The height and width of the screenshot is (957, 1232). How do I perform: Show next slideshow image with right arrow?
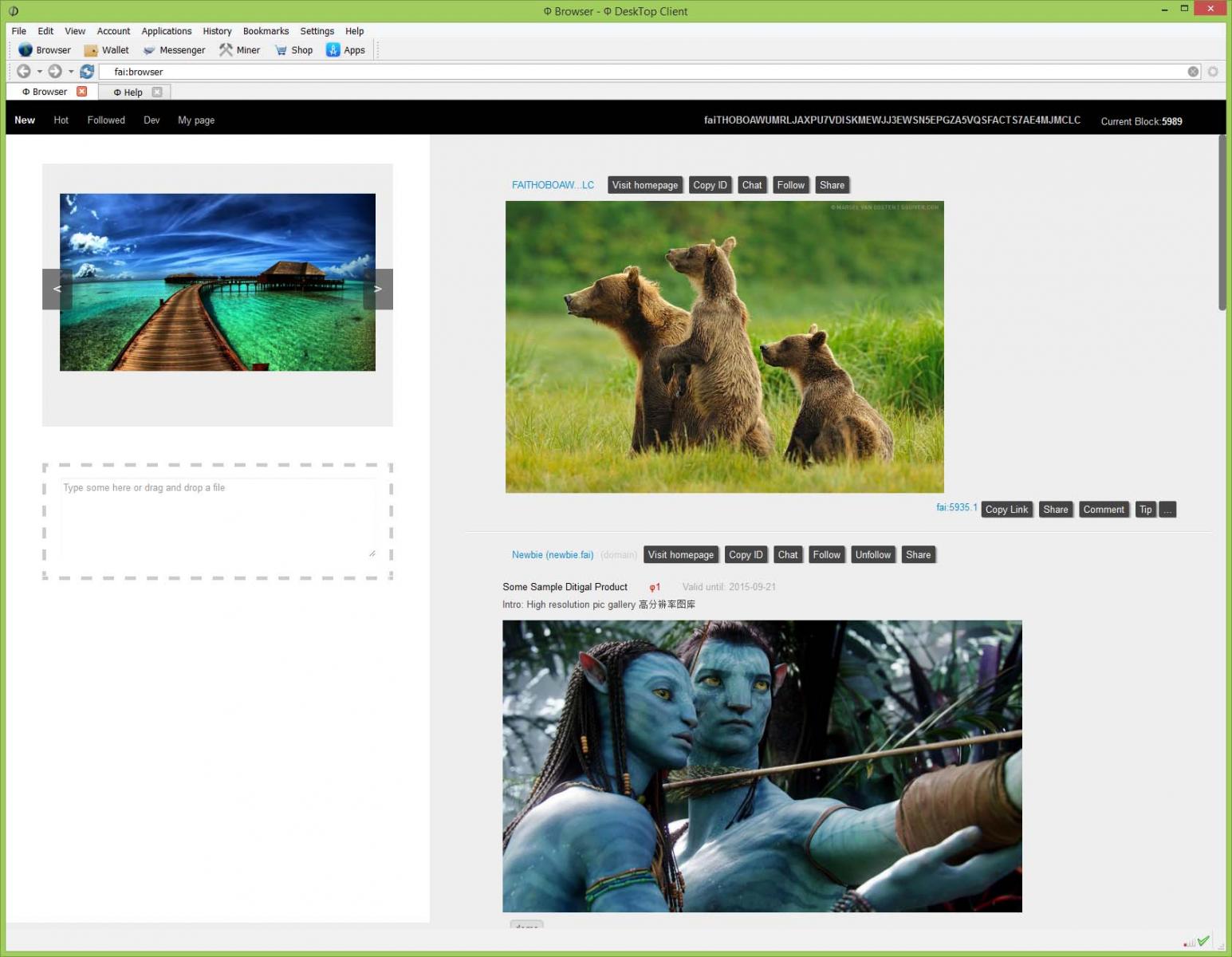pyautogui.click(x=378, y=289)
